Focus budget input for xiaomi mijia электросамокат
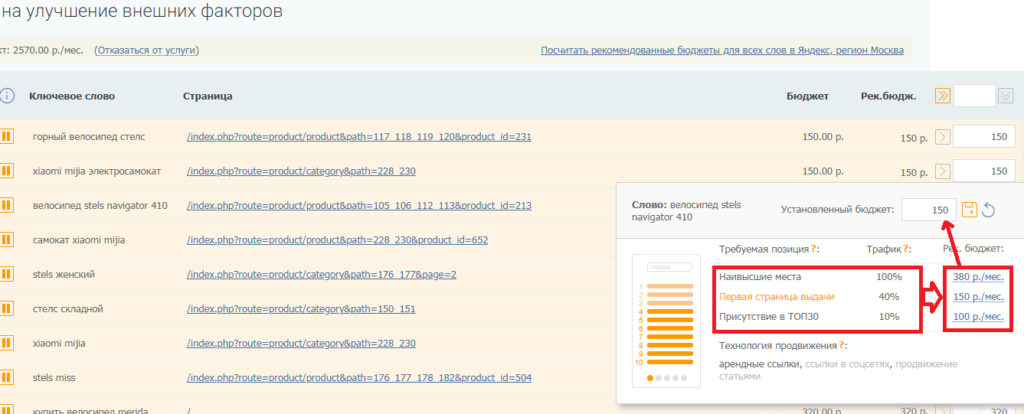 tap(984, 171)
